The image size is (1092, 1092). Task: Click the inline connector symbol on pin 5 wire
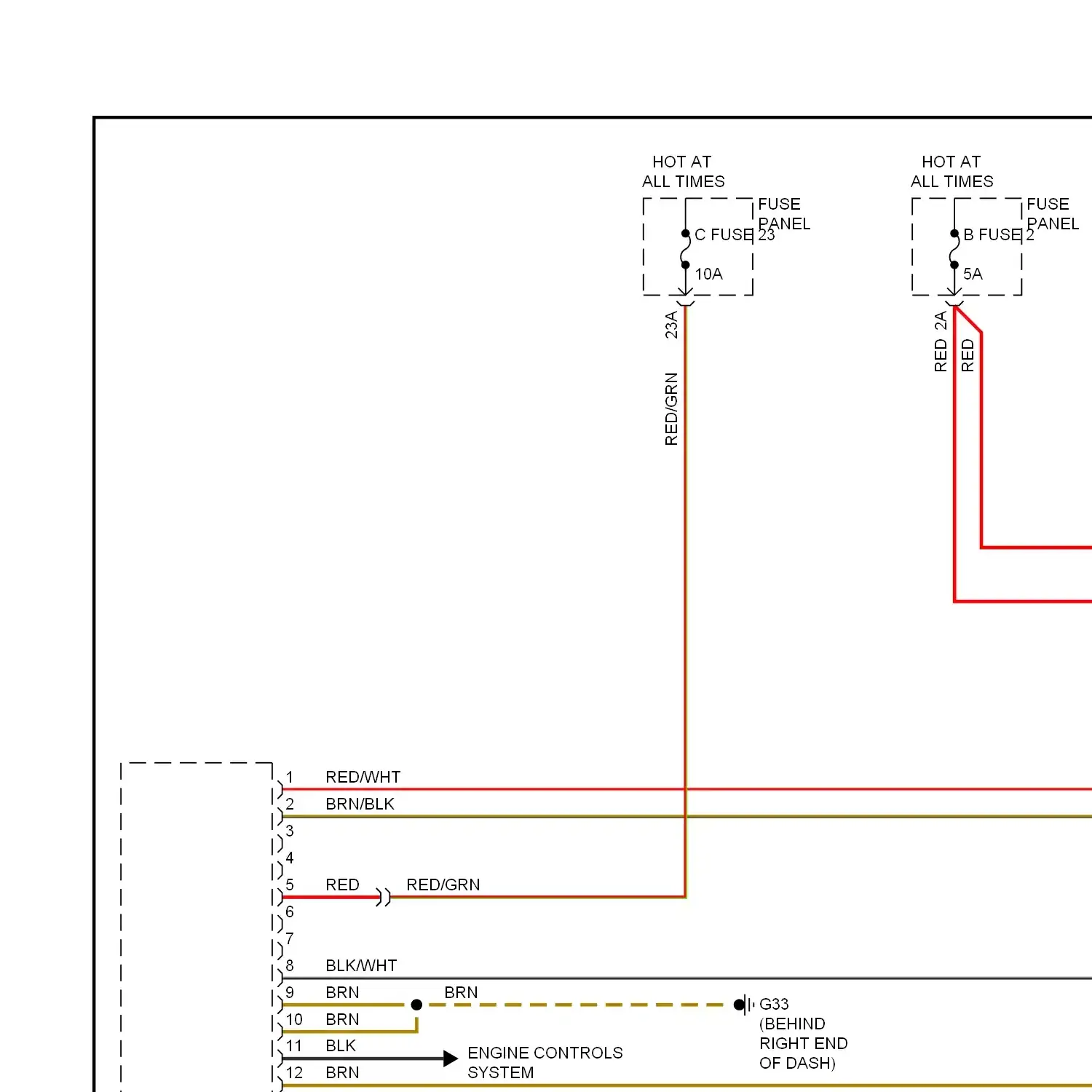[x=384, y=897]
